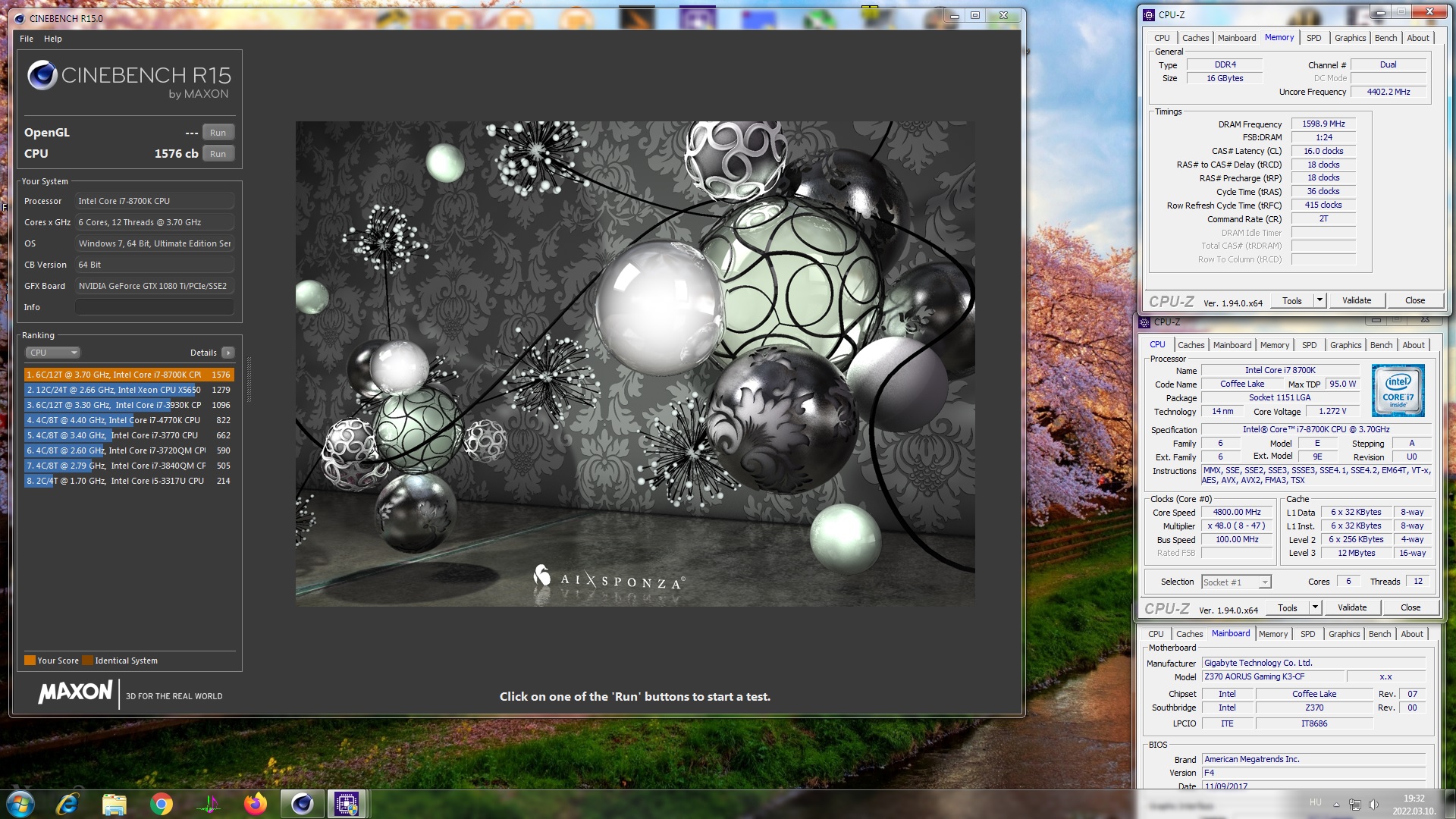
Task: Click the AIXSPONZA rendered scene image
Action: click(x=635, y=363)
